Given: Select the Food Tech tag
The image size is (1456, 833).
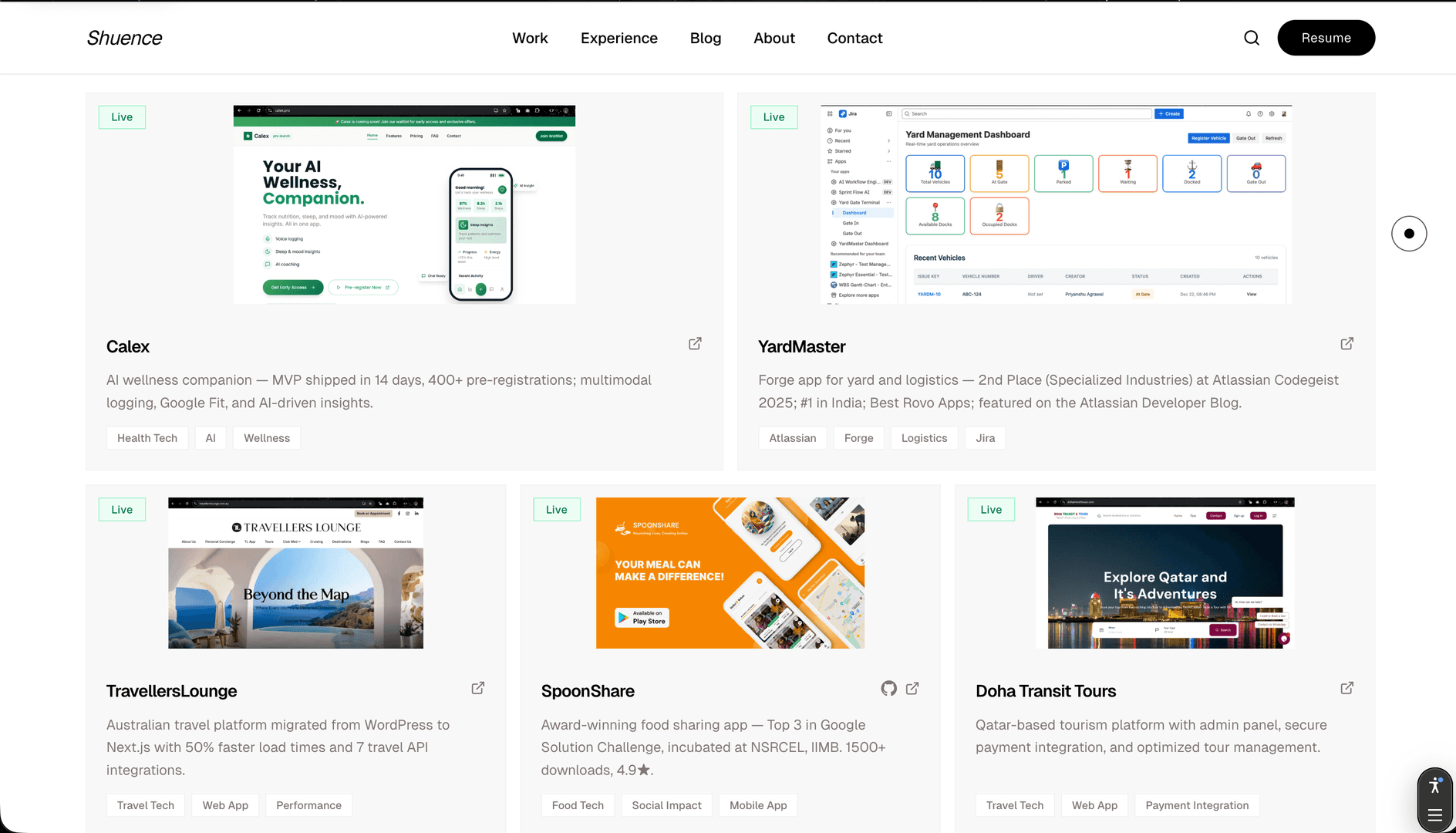Looking at the screenshot, I should click(x=578, y=805).
